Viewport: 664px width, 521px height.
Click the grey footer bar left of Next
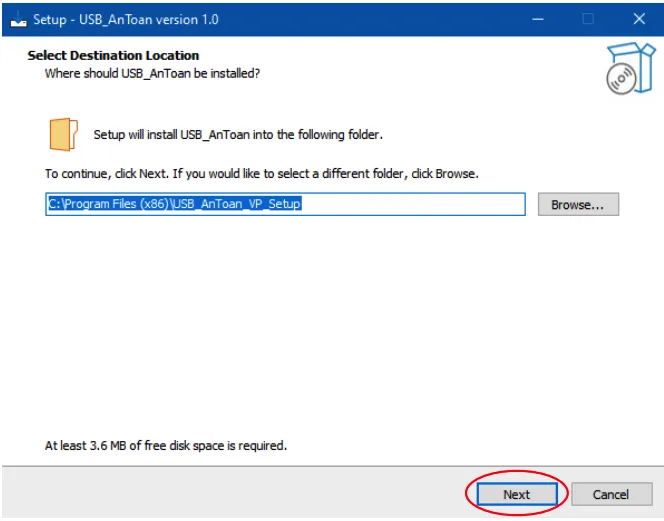click(230, 494)
